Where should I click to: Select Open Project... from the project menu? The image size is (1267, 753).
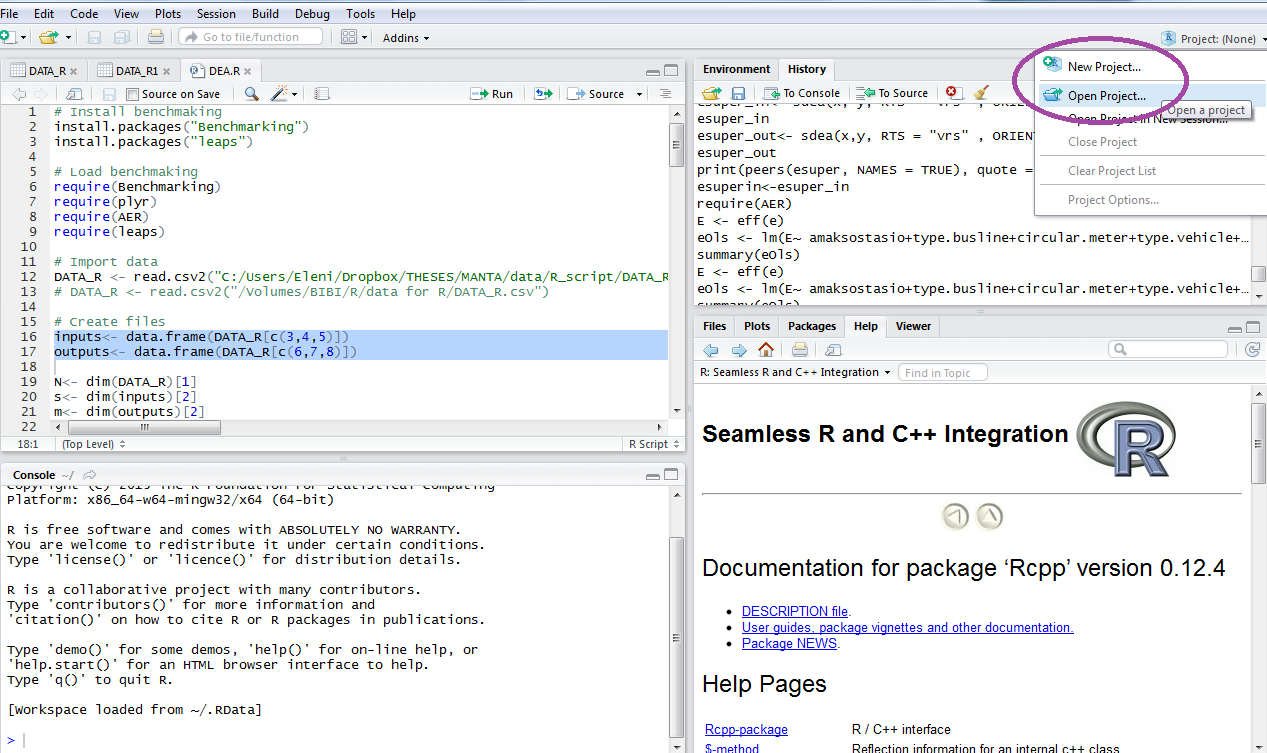1106,96
